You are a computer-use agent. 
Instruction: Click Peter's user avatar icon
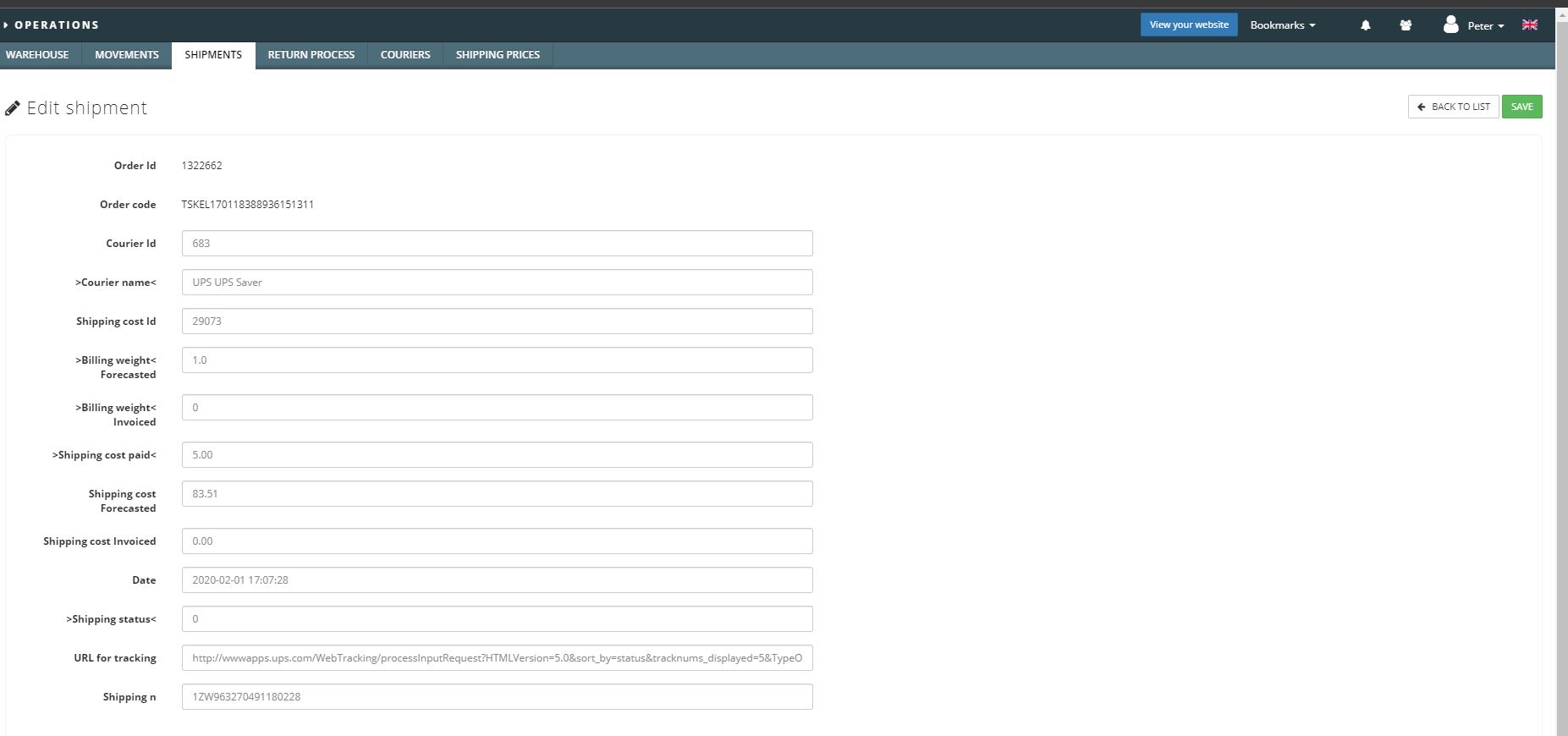[x=1450, y=25]
